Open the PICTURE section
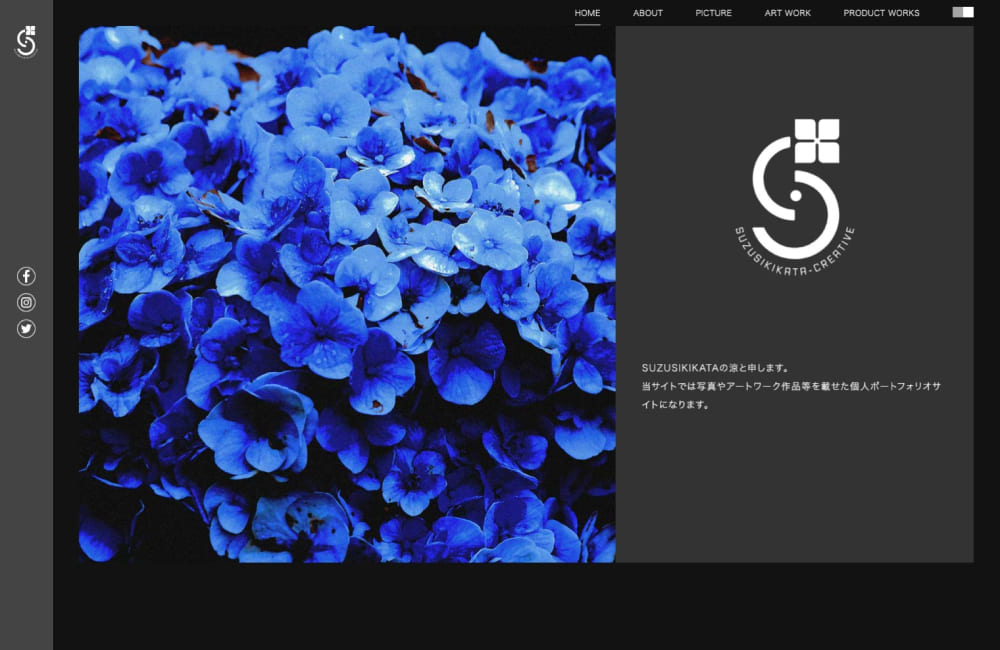The height and width of the screenshot is (650, 1000). tap(714, 13)
